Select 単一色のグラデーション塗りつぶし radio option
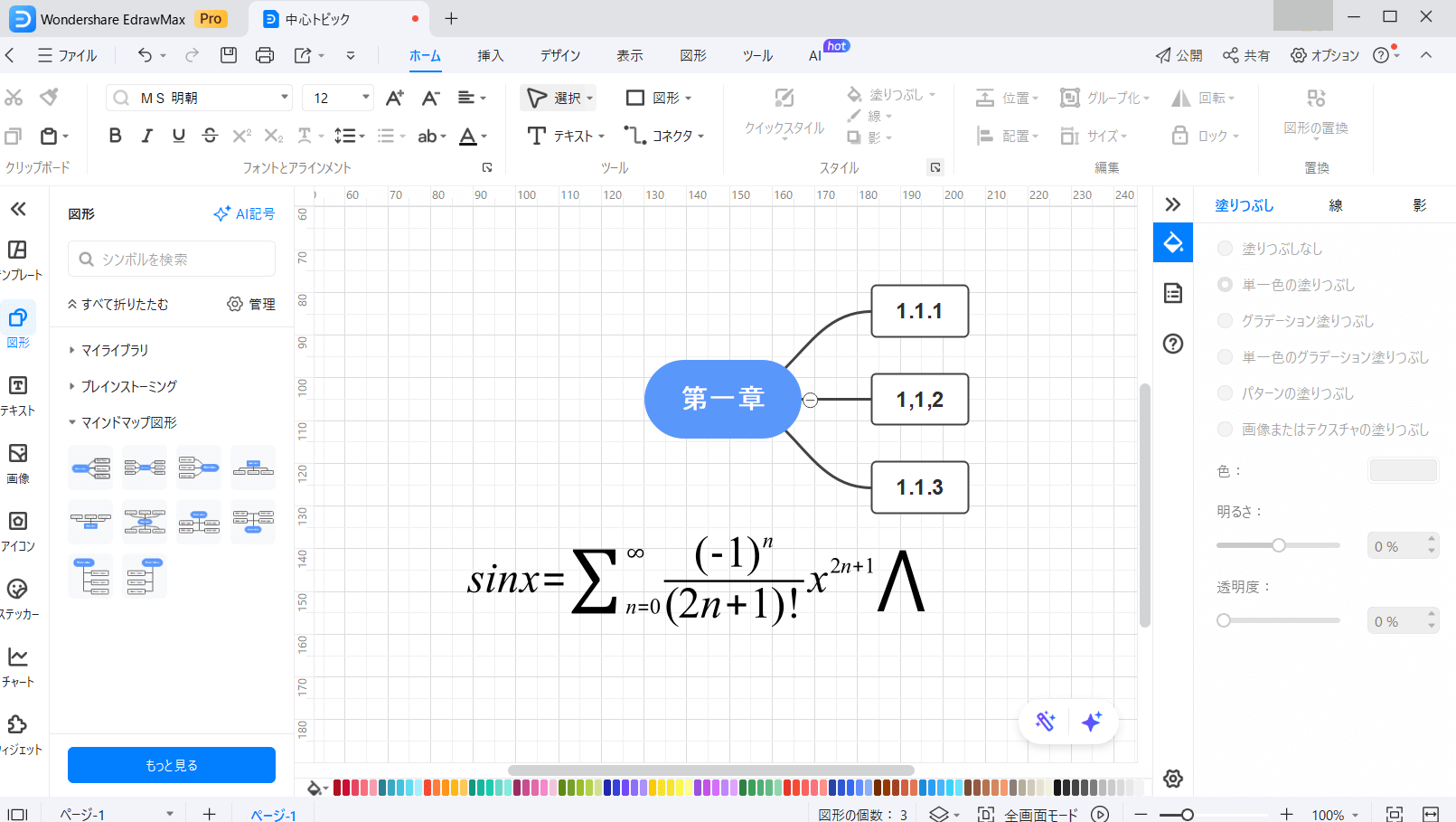 [x=1226, y=357]
